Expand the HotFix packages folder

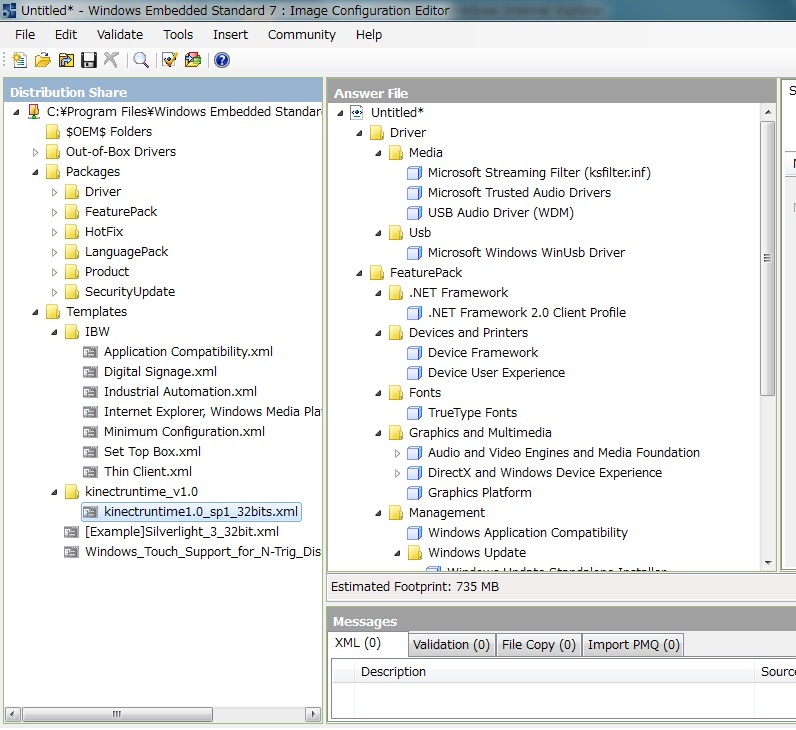pos(54,233)
